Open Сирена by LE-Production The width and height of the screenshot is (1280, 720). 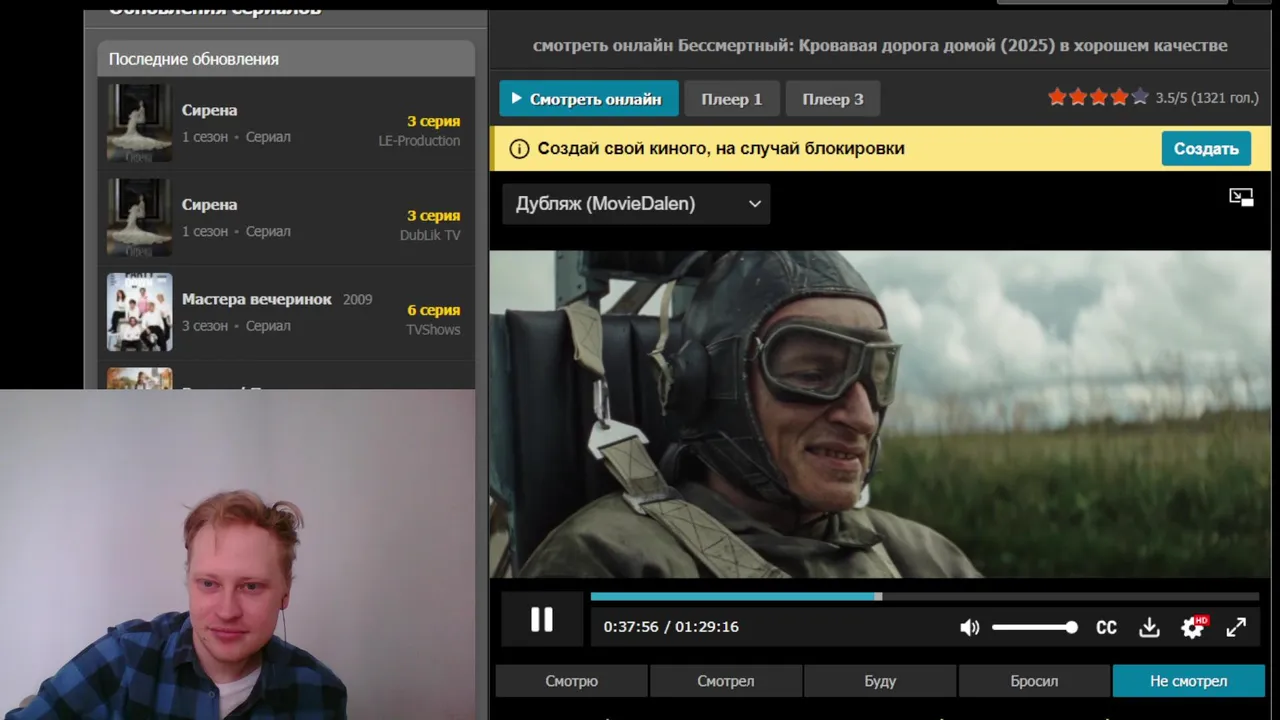coord(286,123)
